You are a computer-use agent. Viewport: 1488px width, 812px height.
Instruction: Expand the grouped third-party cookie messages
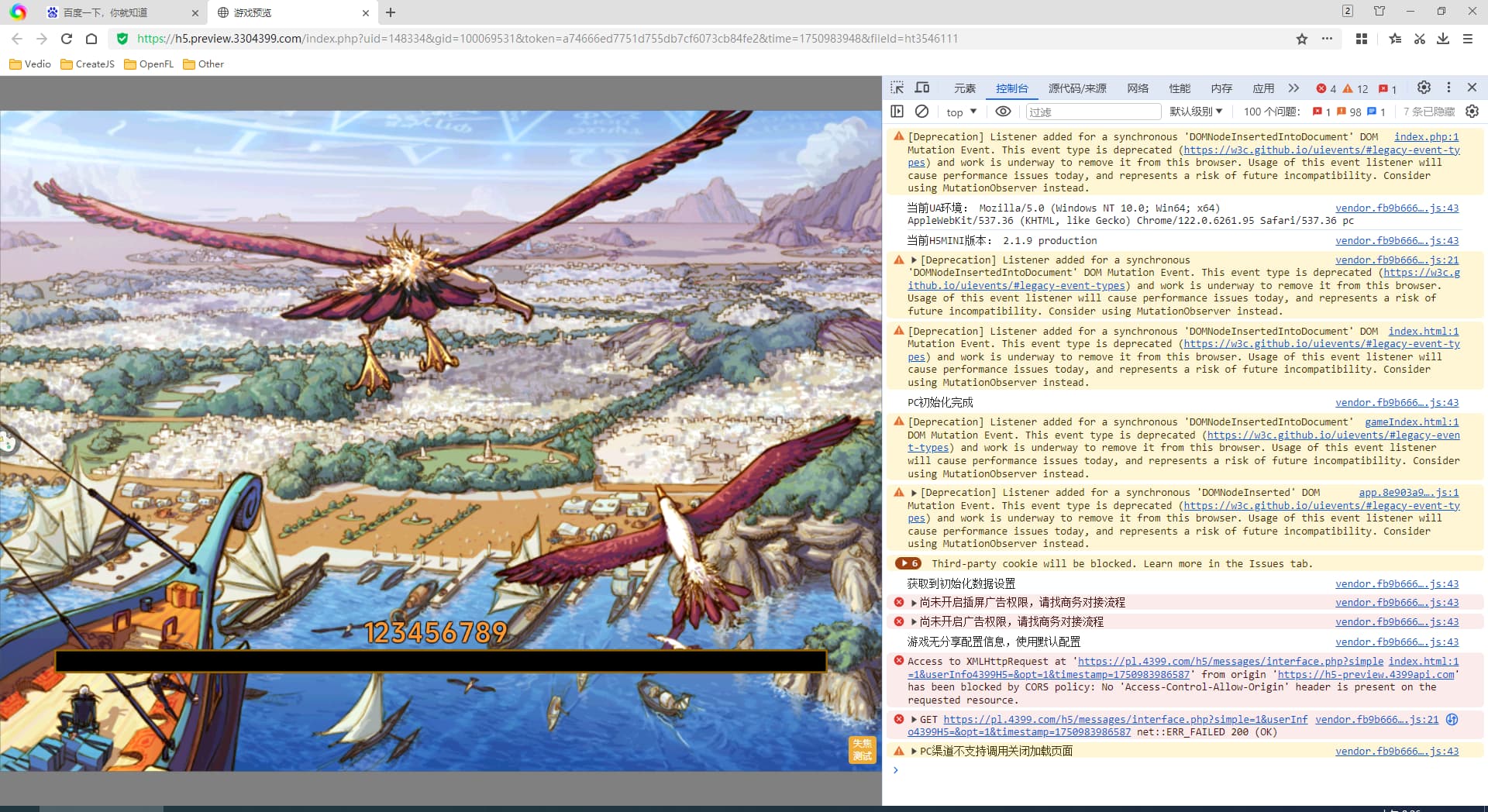(x=908, y=564)
